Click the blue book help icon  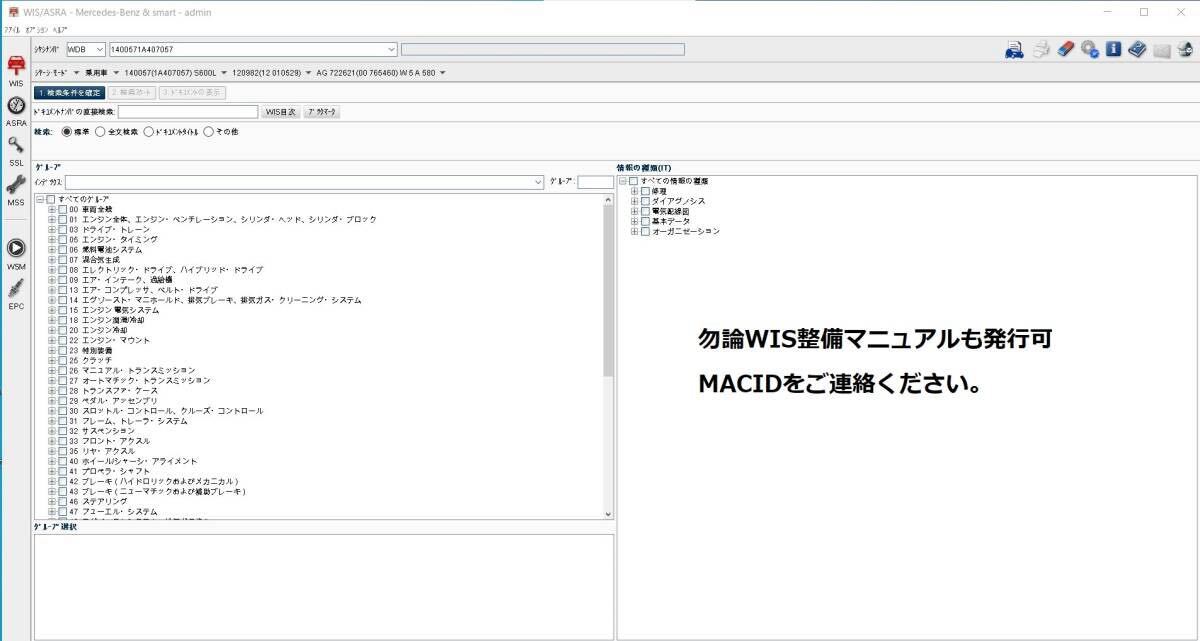(x=1136, y=48)
